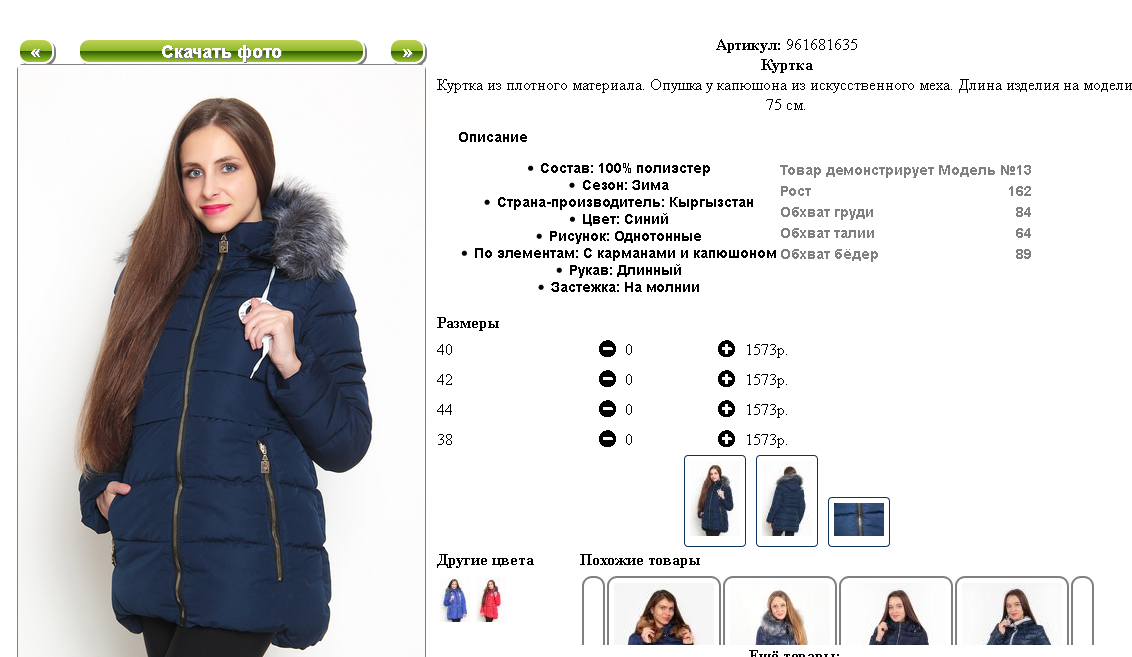This screenshot has height=657, width=1132.
Task: Open second similar product thumbnail
Action: (780, 612)
